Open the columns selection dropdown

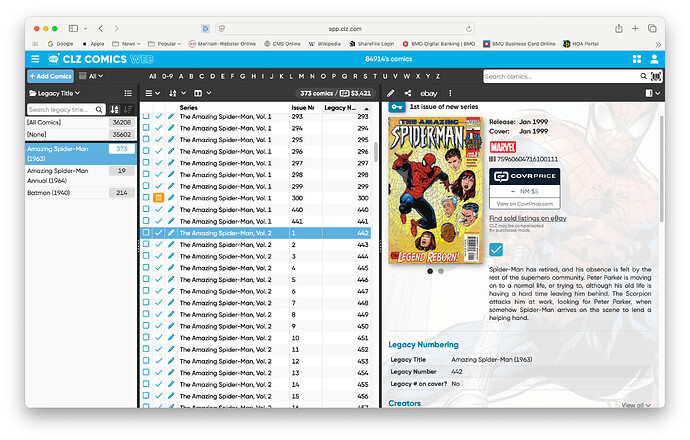tap(202, 93)
